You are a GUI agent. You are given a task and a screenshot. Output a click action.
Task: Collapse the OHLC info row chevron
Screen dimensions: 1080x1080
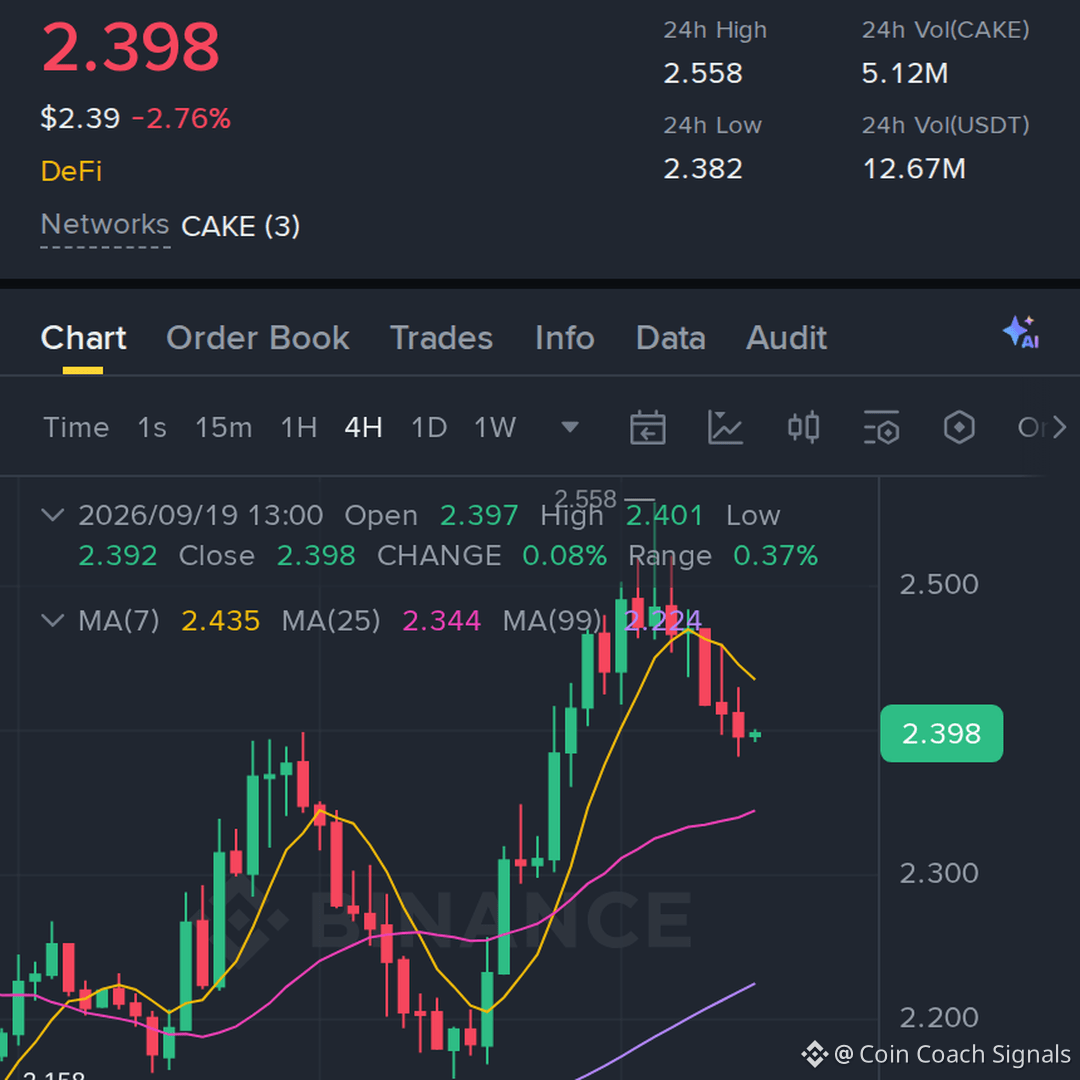click(53, 515)
